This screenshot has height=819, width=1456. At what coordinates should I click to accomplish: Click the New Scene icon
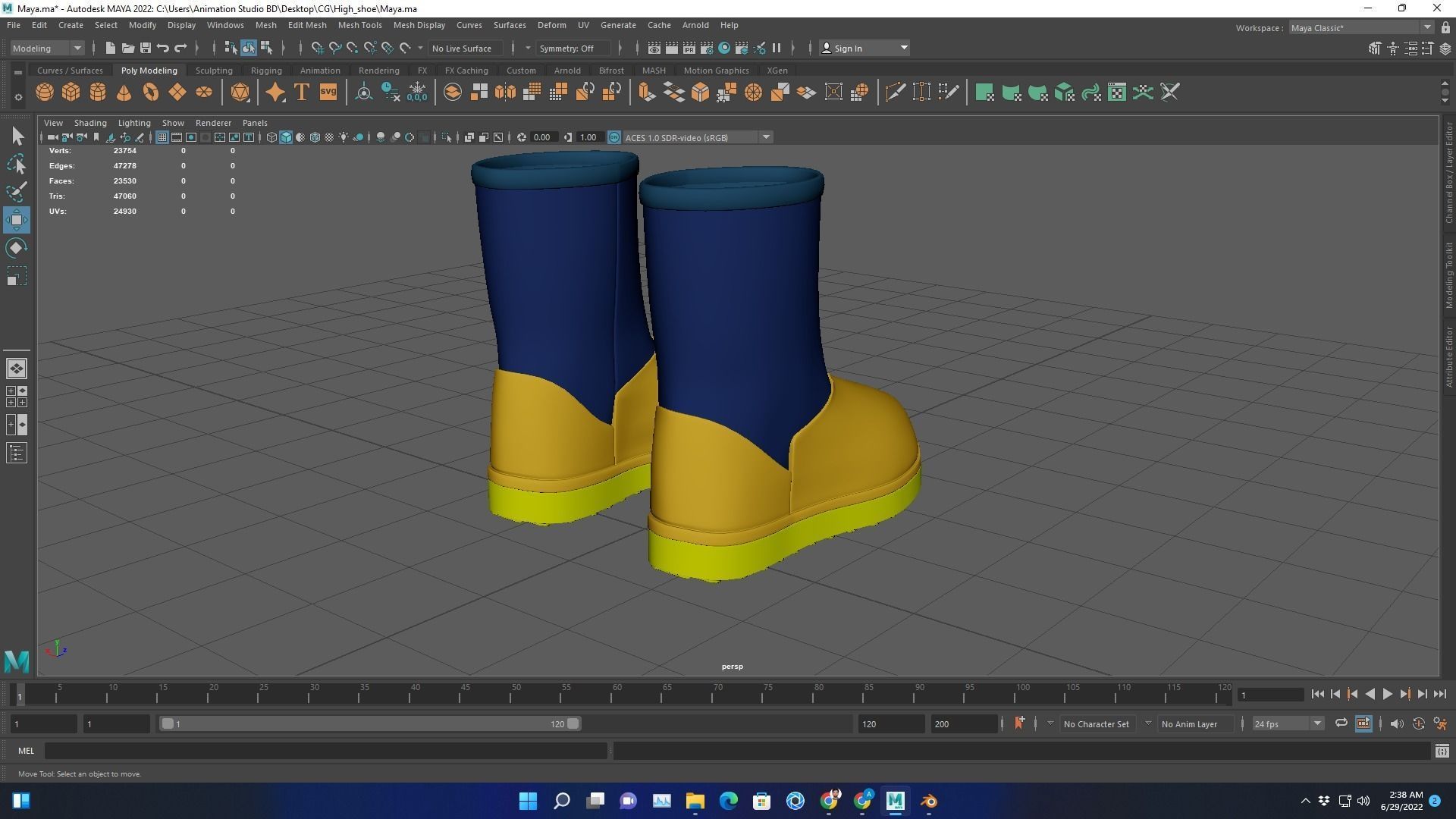coord(111,48)
